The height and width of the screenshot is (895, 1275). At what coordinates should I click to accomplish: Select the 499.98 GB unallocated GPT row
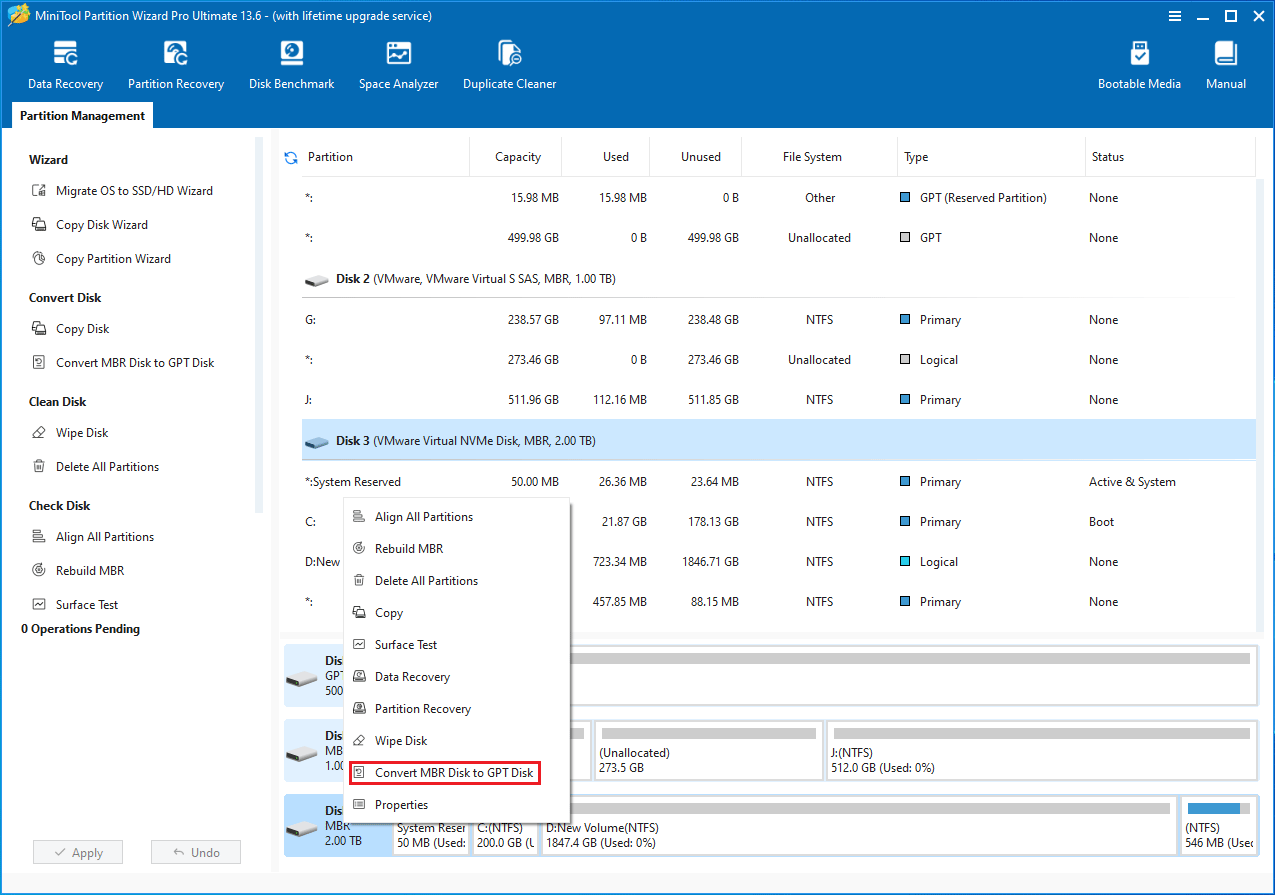[778, 238]
